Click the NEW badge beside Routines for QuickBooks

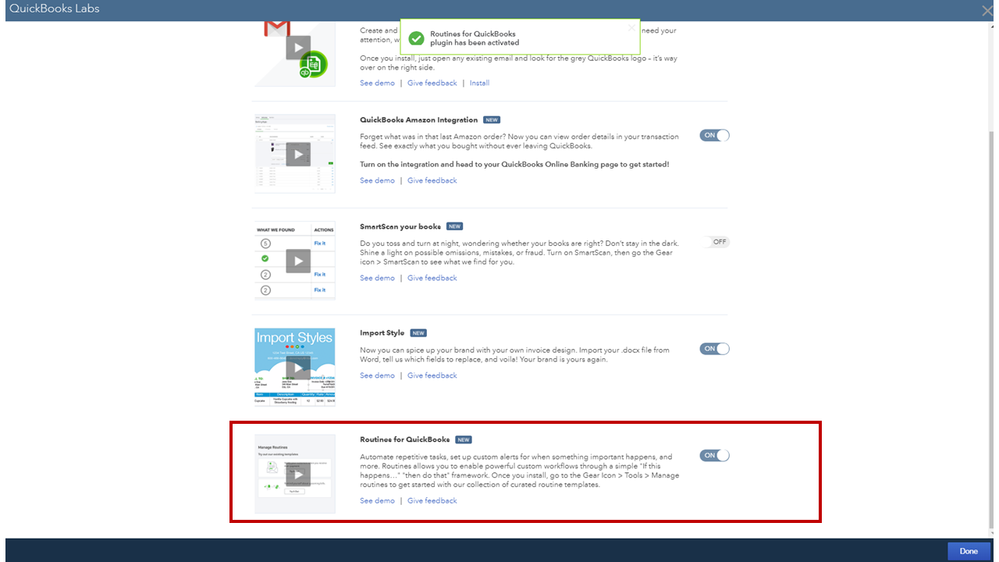(x=463, y=440)
